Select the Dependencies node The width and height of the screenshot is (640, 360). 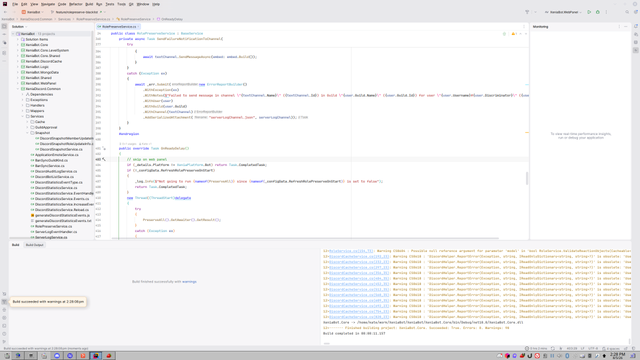point(41,94)
